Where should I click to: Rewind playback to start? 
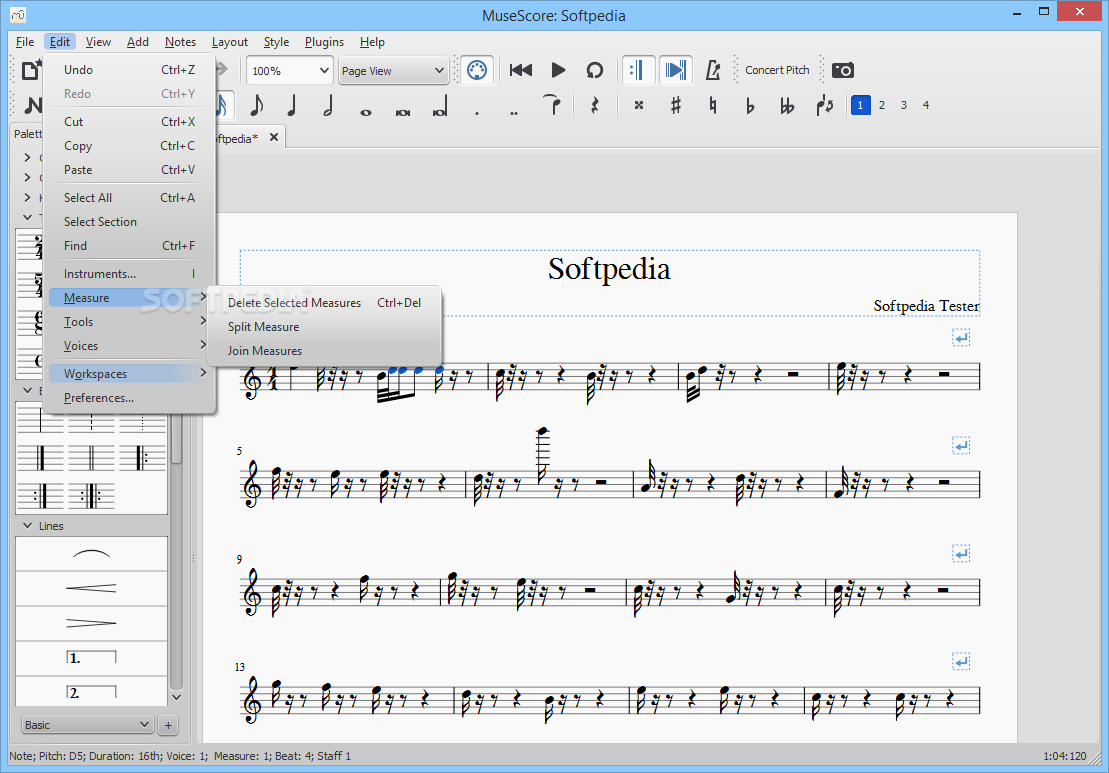pos(521,70)
